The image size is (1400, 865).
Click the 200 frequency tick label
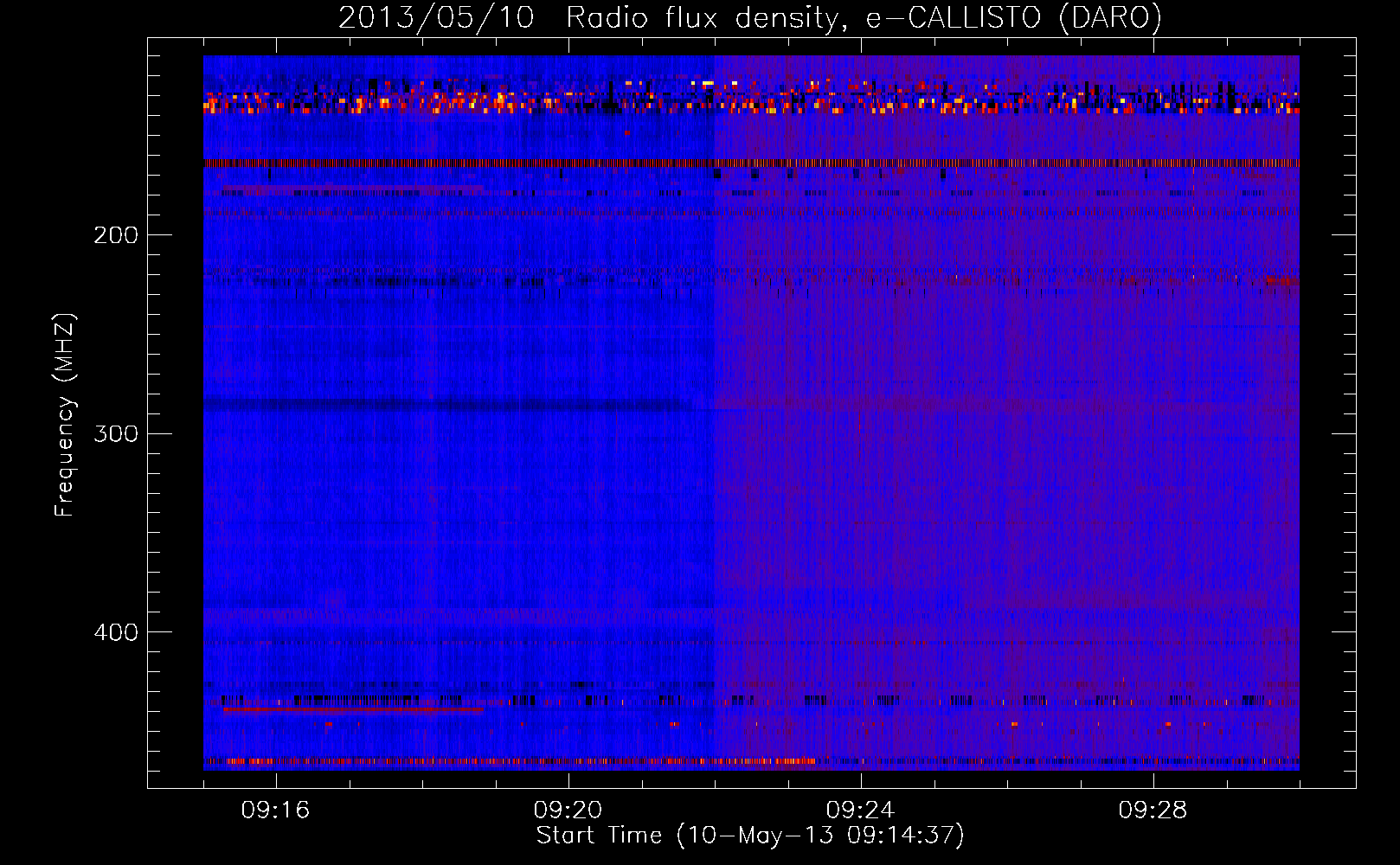tap(116, 235)
